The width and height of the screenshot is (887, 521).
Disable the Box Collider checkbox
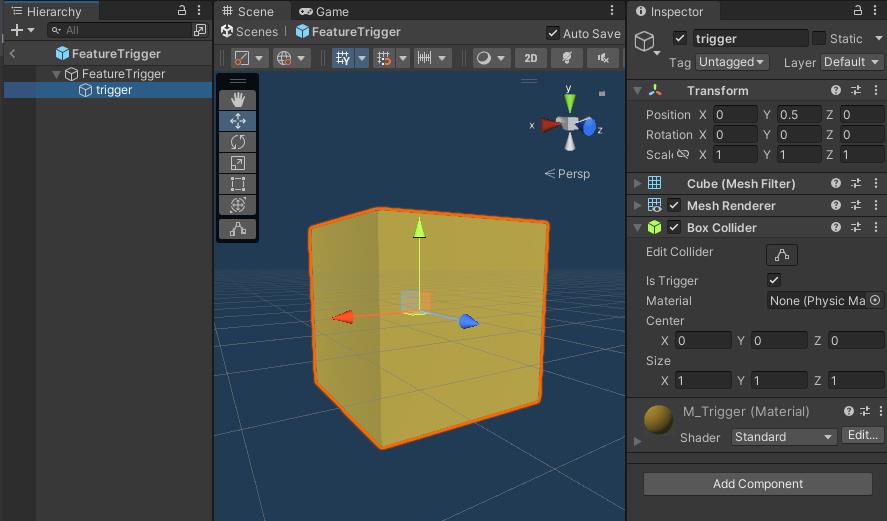(x=674, y=227)
